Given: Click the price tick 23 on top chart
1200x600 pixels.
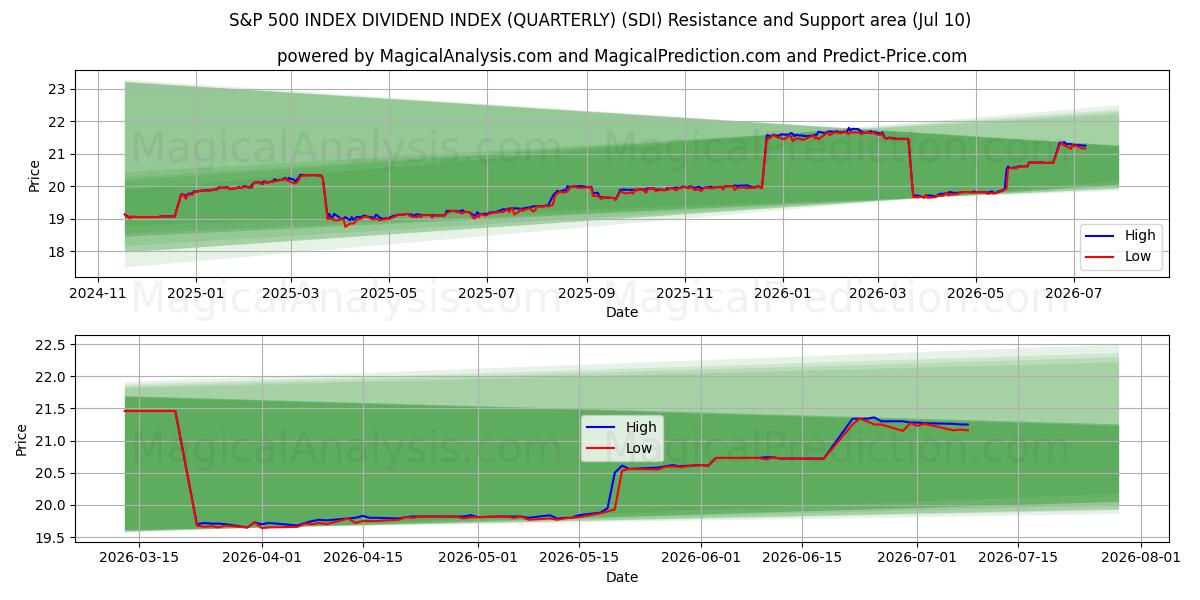Looking at the screenshot, I should [56, 89].
